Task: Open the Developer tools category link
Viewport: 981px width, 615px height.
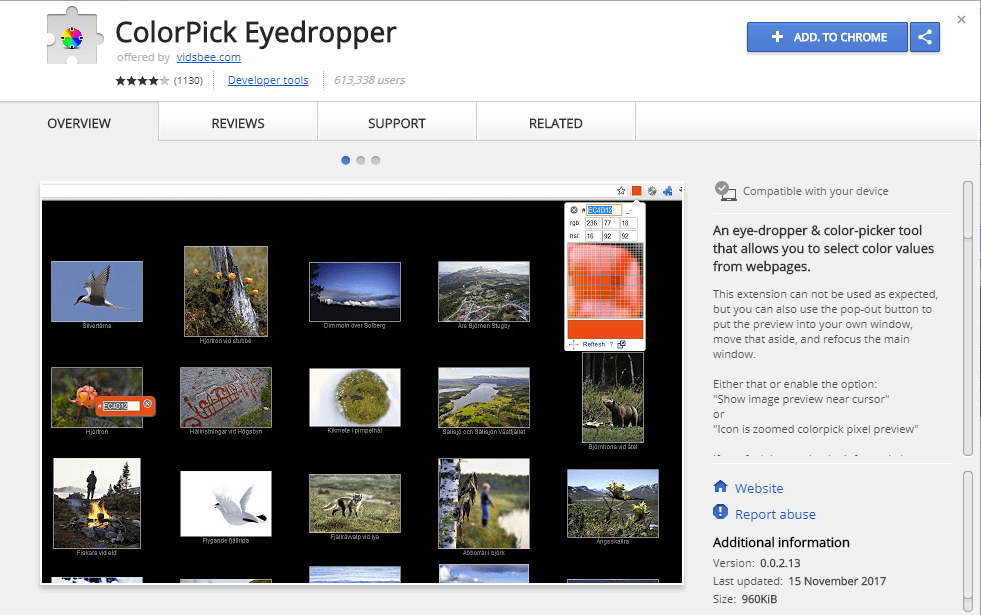Action: [268, 80]
